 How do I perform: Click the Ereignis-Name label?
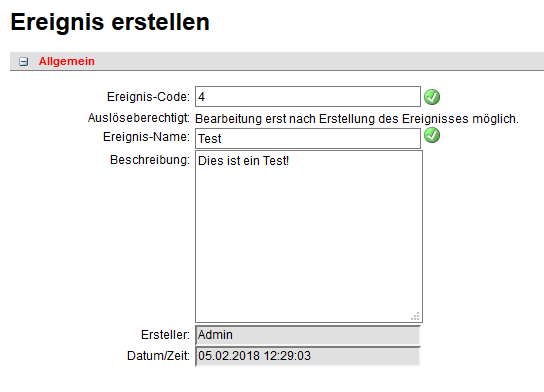click(146, 137)
